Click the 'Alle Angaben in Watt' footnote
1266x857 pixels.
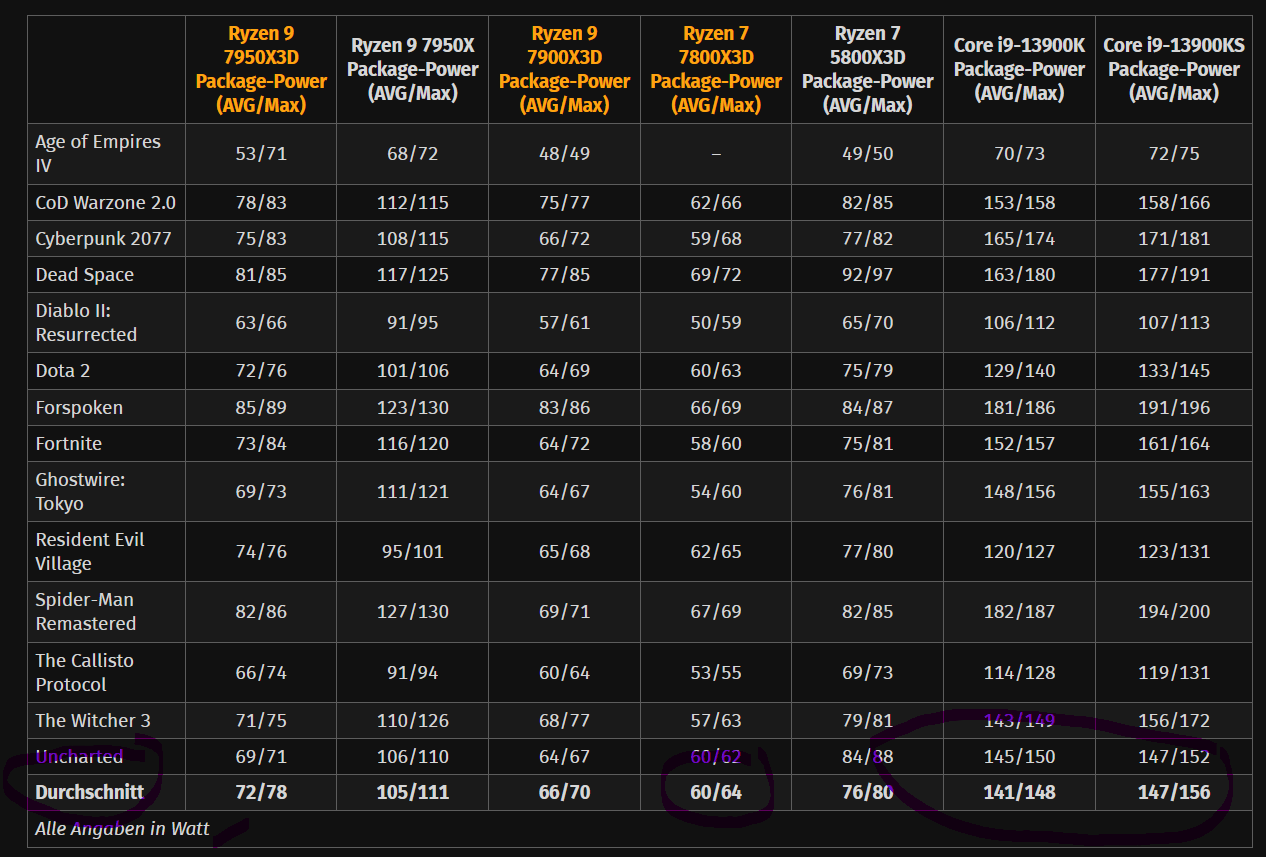[x=122, y=828]
